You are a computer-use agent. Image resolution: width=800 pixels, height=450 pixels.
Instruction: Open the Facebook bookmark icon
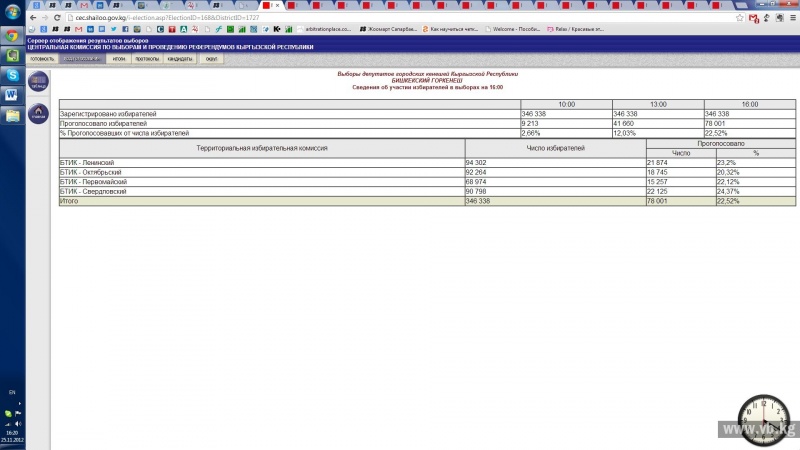[125, 30]
